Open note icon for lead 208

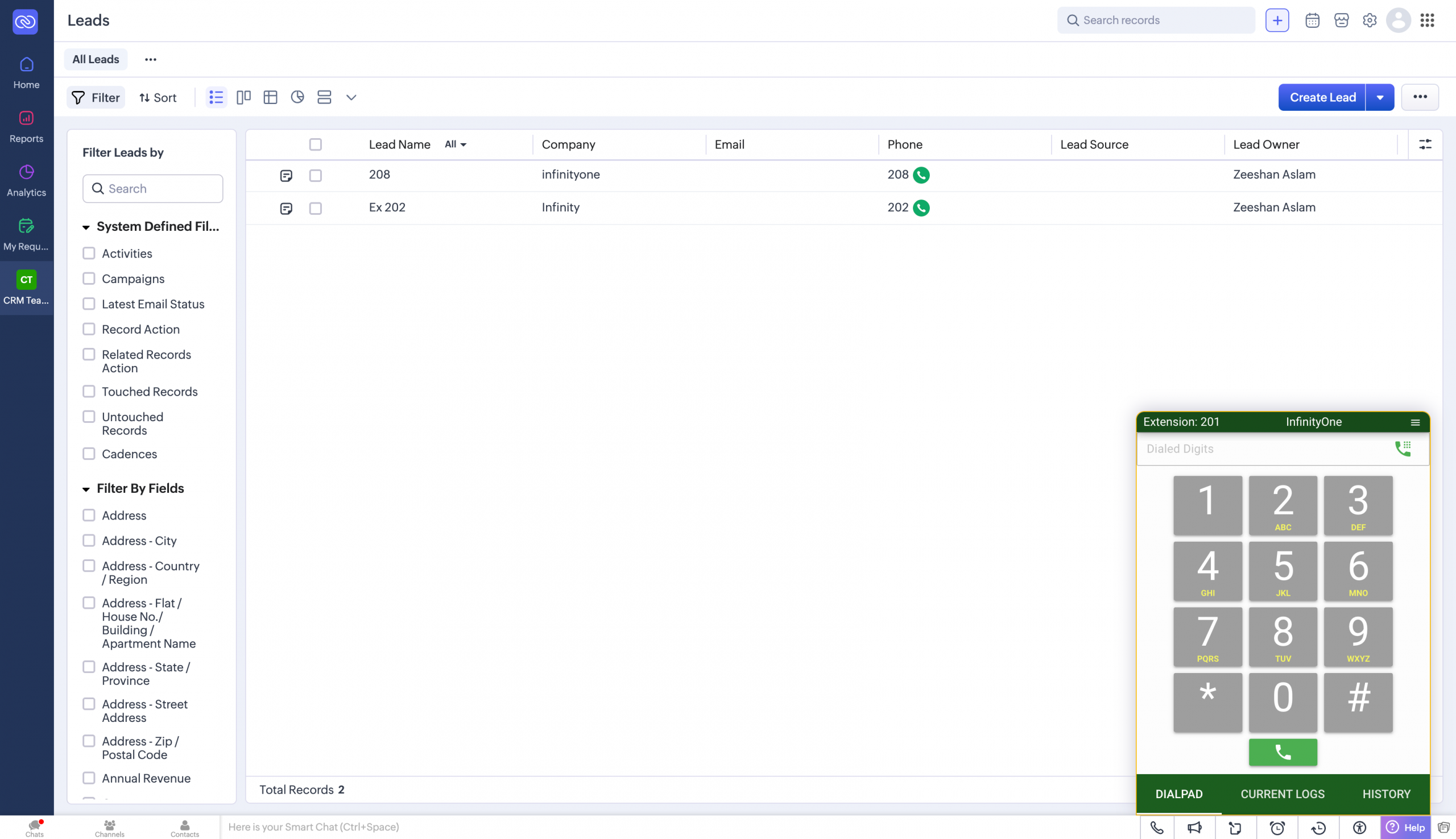pos(286,176)
